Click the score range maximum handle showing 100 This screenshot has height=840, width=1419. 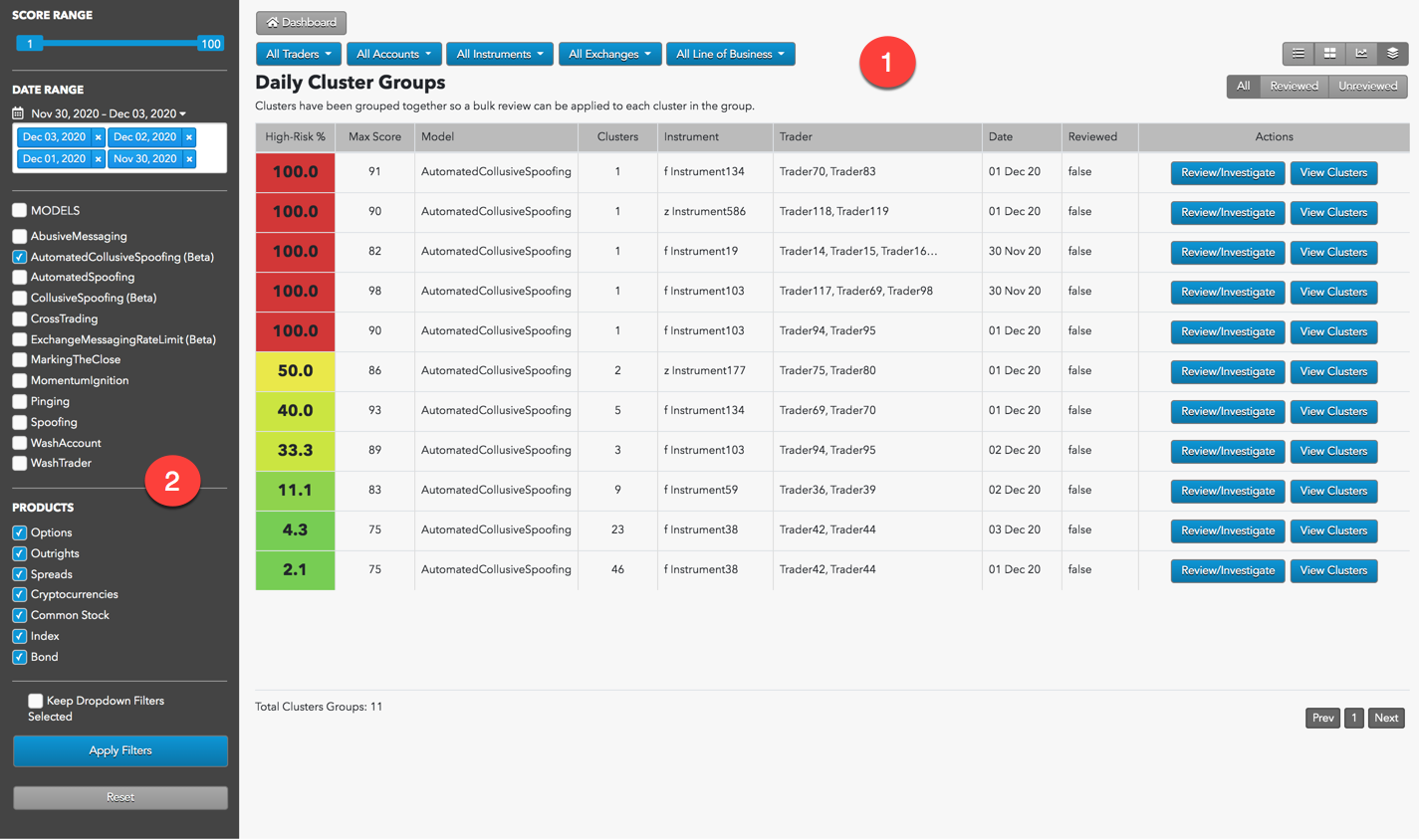pyautogui.click(x=210, y=44)
